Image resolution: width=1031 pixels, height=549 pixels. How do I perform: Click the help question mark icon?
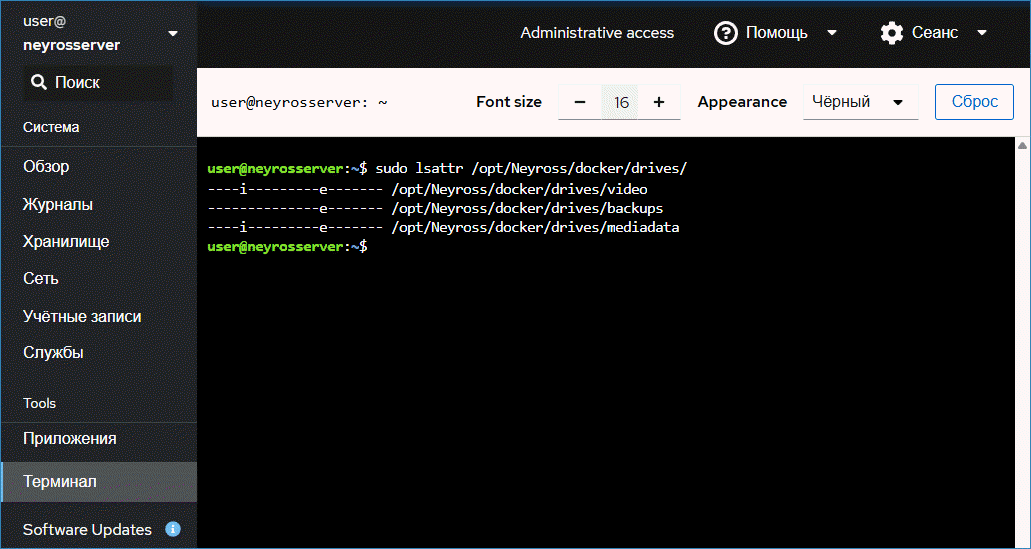point(726,33)
